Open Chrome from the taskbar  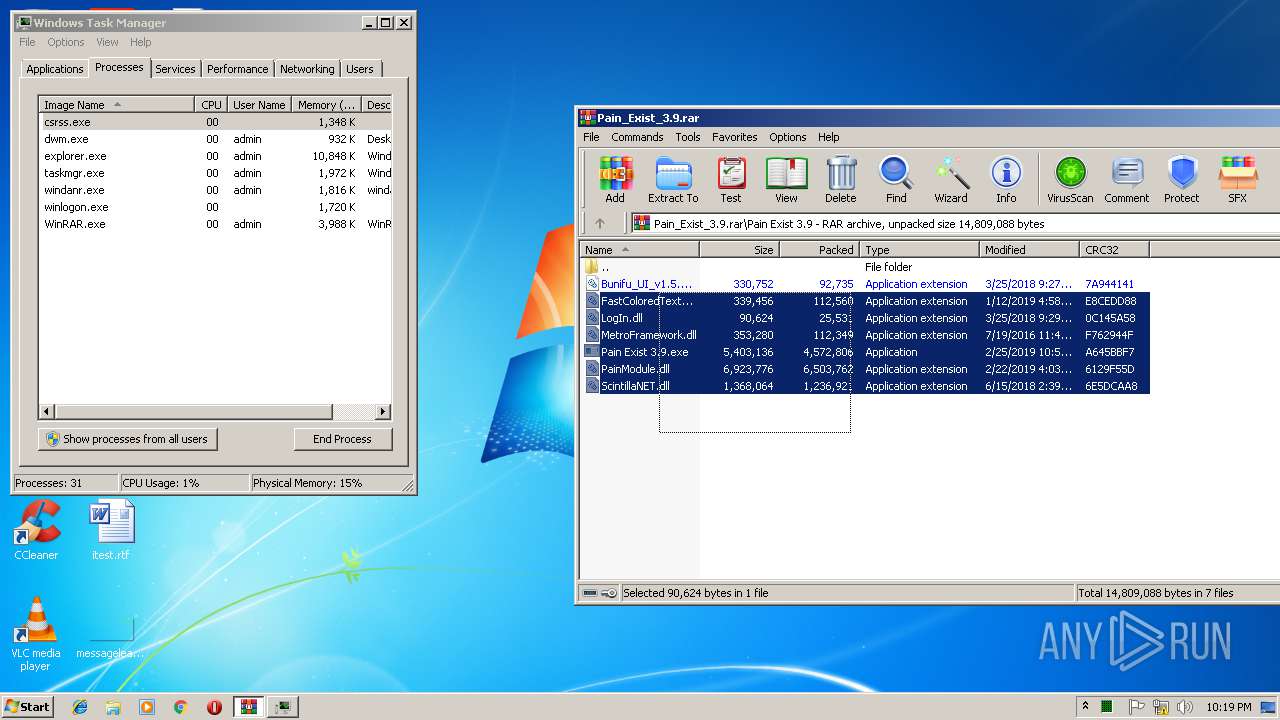(180, 706)
